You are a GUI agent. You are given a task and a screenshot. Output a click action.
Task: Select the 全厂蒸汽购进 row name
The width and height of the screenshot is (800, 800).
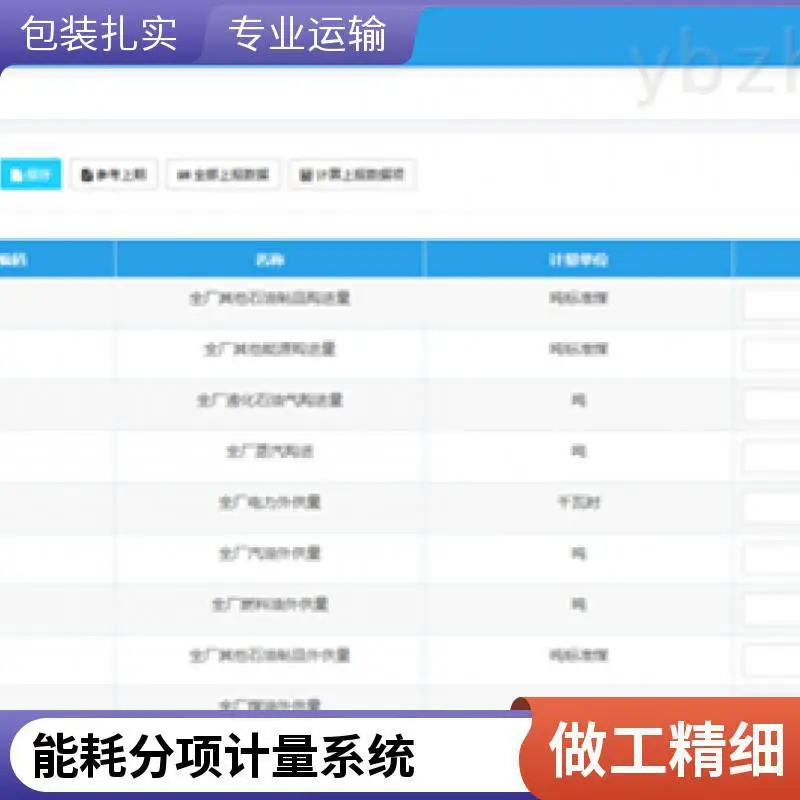tap(269, 451)
